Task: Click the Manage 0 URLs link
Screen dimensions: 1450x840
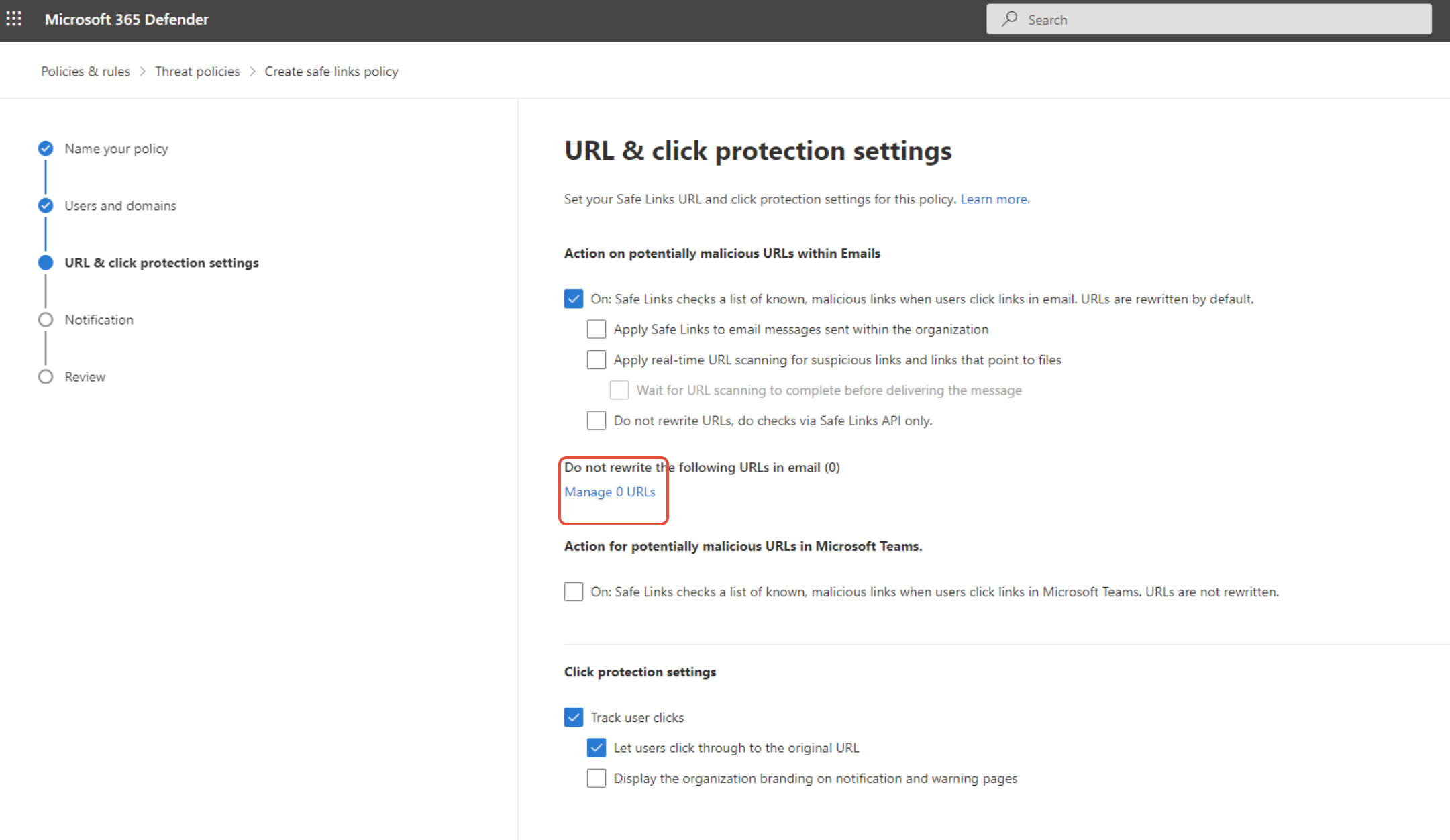Action: 609,492
